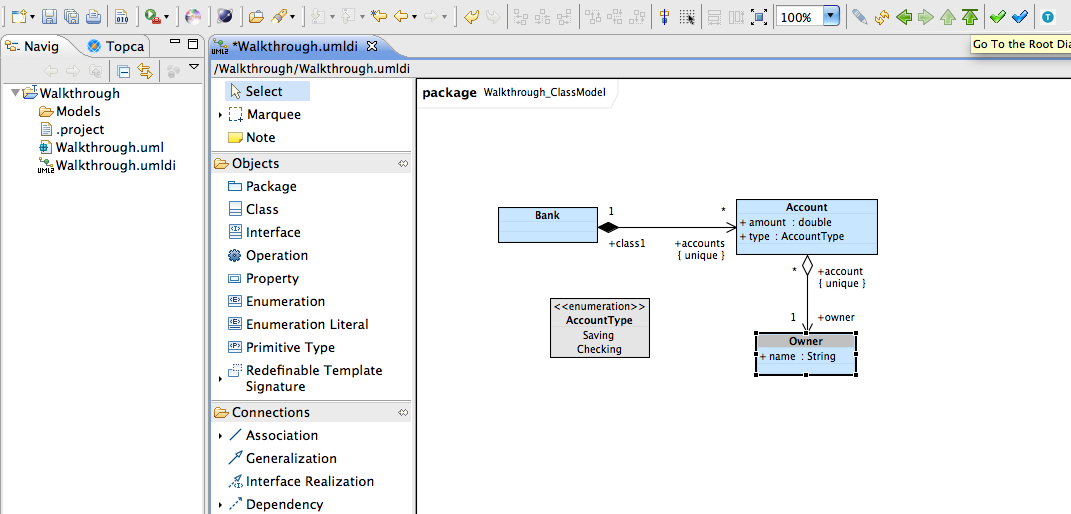Open the Run external tools dropdown

tap(166, 17)
